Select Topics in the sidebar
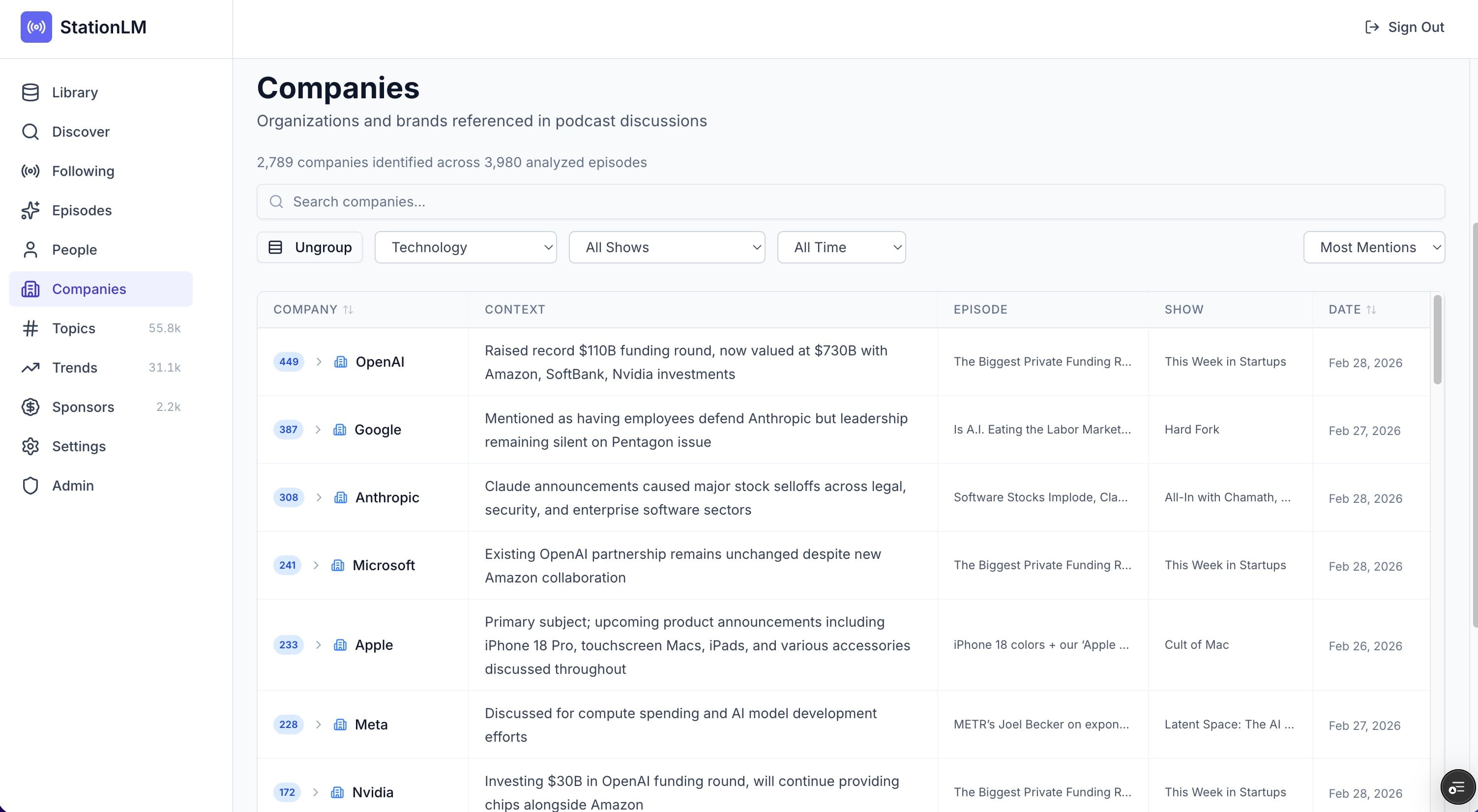The width and height of the screenshot is (1478, 812). pos(74,328)
